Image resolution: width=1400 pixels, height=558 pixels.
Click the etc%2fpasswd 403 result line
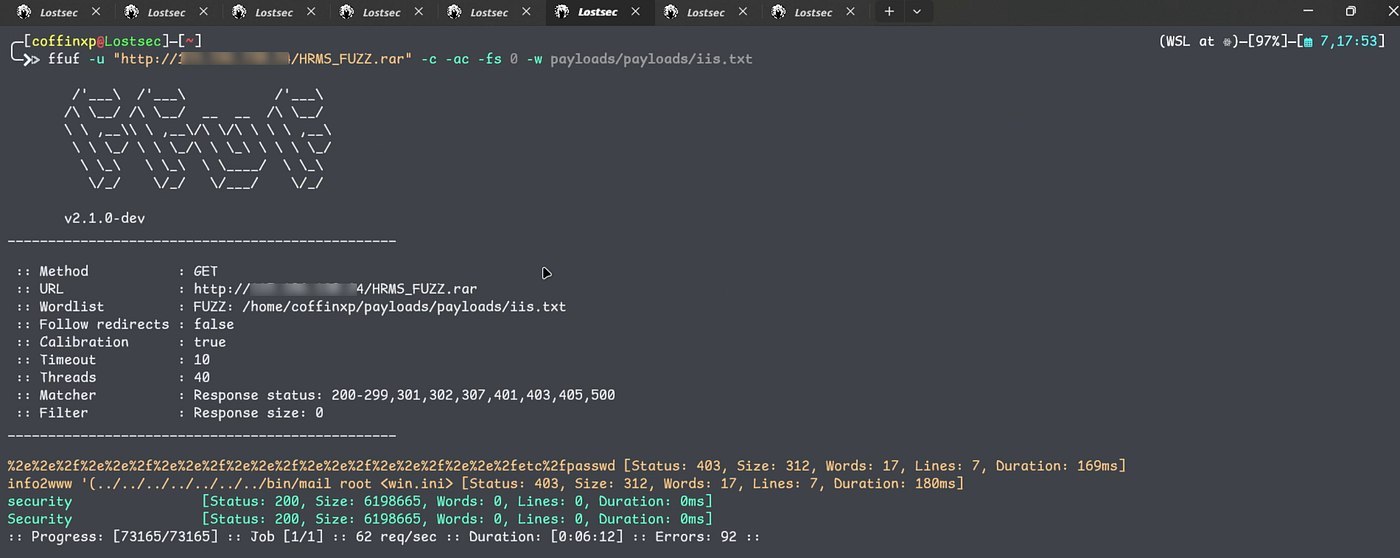(567, 466)
